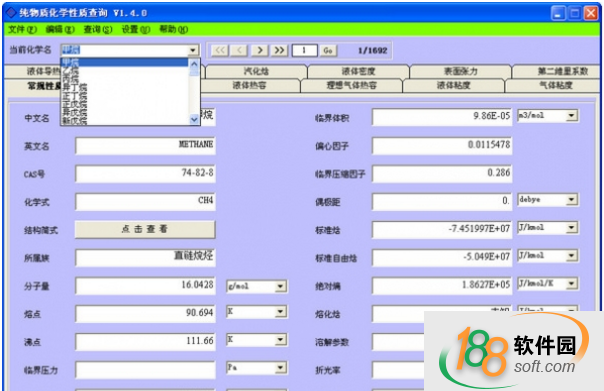Screen dimensions: 604x391
Task: Click the 所属族 field showing 直链烷烃
Action: pos(146,257)
